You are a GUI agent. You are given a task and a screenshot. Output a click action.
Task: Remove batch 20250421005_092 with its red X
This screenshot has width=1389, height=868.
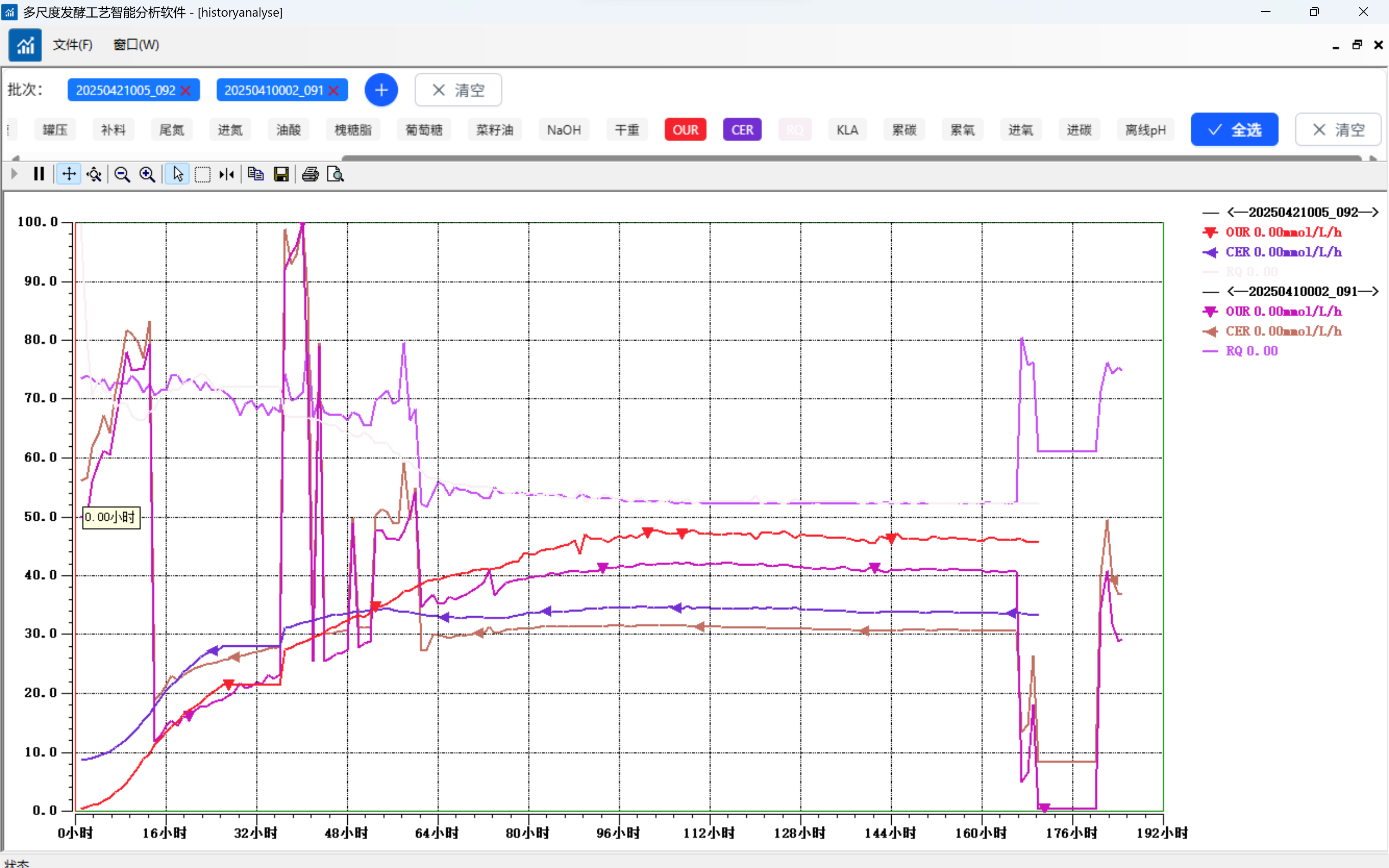coord(185,90)
